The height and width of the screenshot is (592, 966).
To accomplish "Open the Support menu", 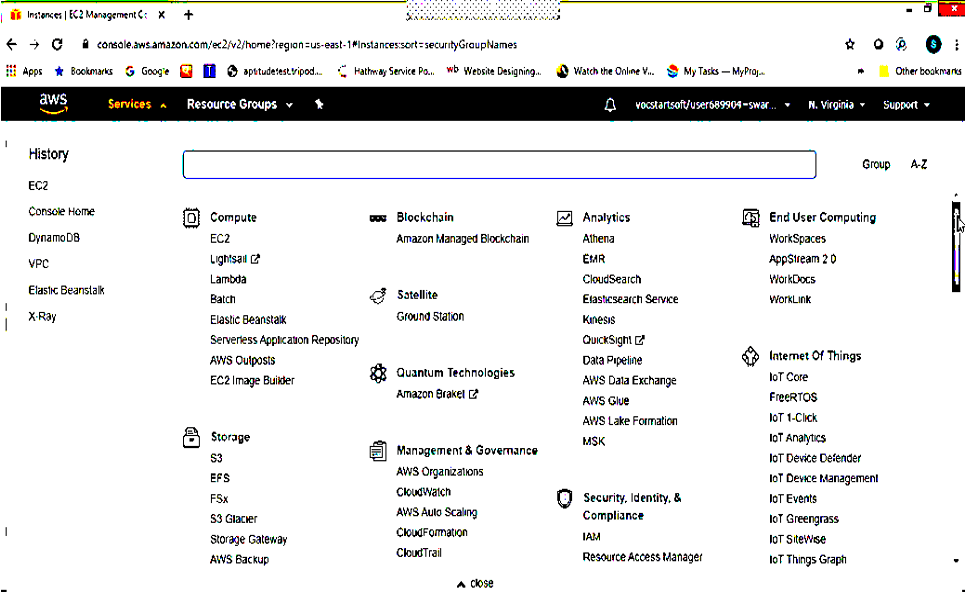I will tap(906, 105).
